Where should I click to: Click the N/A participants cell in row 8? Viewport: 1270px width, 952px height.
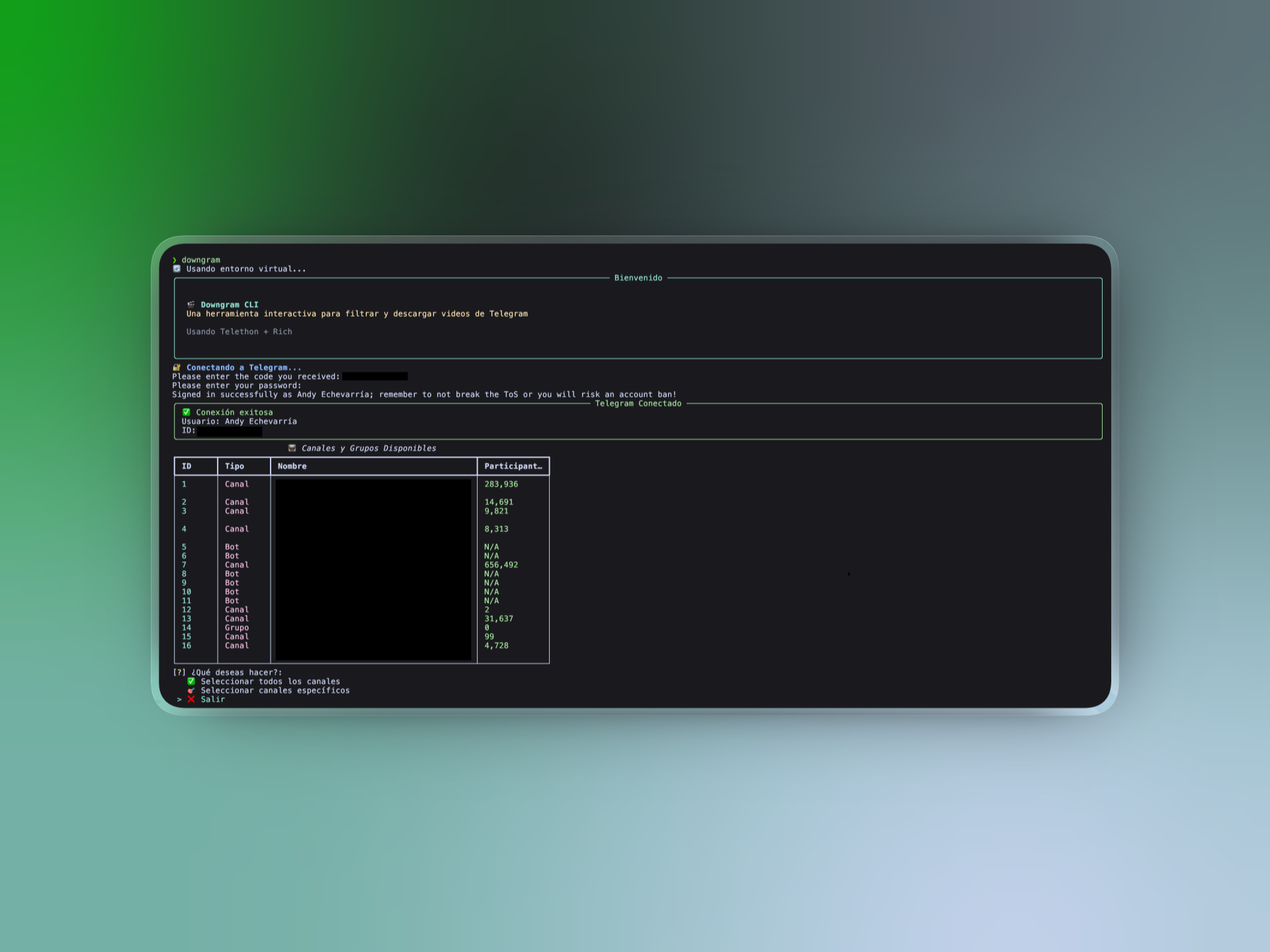(491, 574)
